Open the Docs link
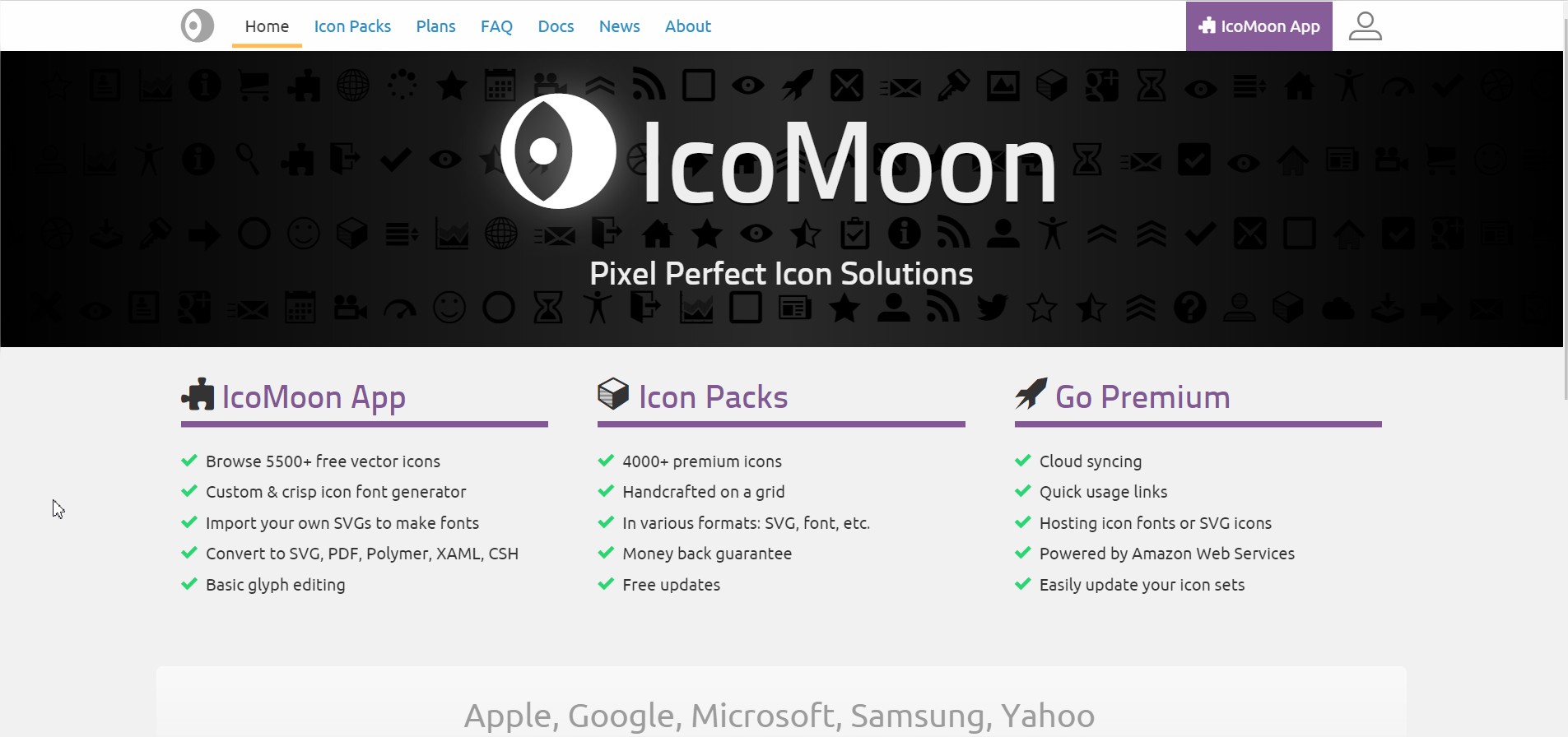 (x=556, y=26)
